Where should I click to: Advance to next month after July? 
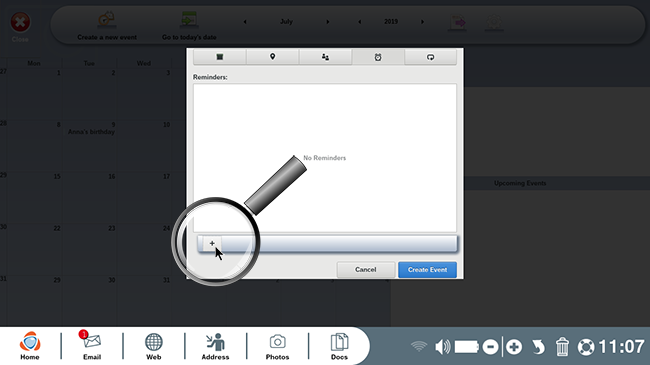(327, 22)
